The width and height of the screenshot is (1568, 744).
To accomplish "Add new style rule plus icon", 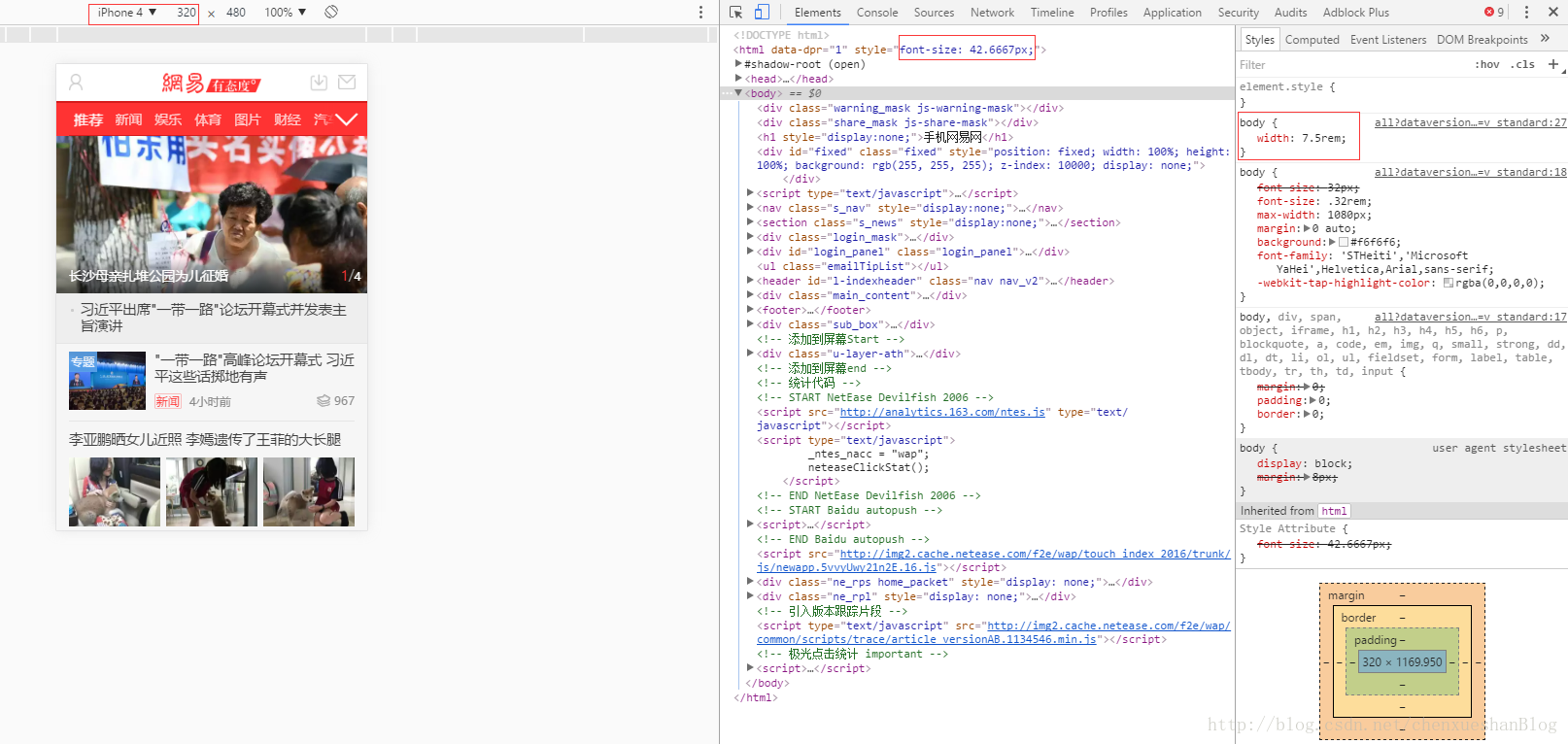I will pyautogui.click(x=1552, y=64).
